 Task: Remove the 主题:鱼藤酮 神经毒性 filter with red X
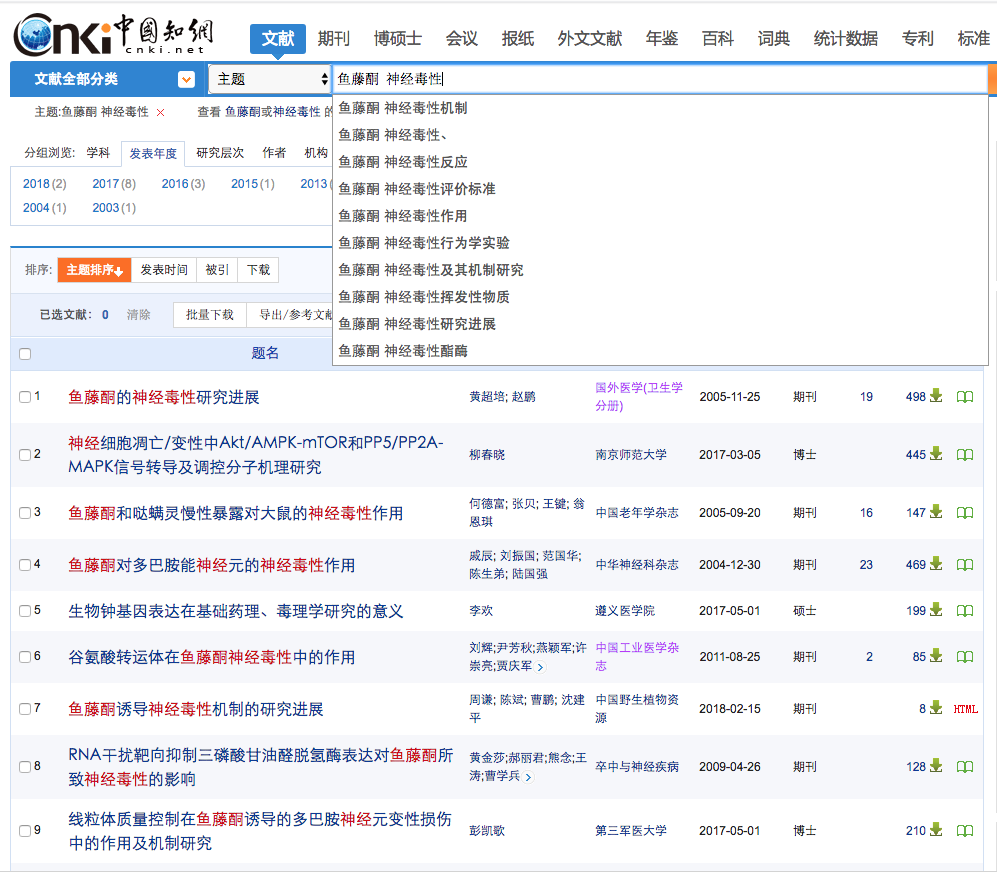[160, 113]
